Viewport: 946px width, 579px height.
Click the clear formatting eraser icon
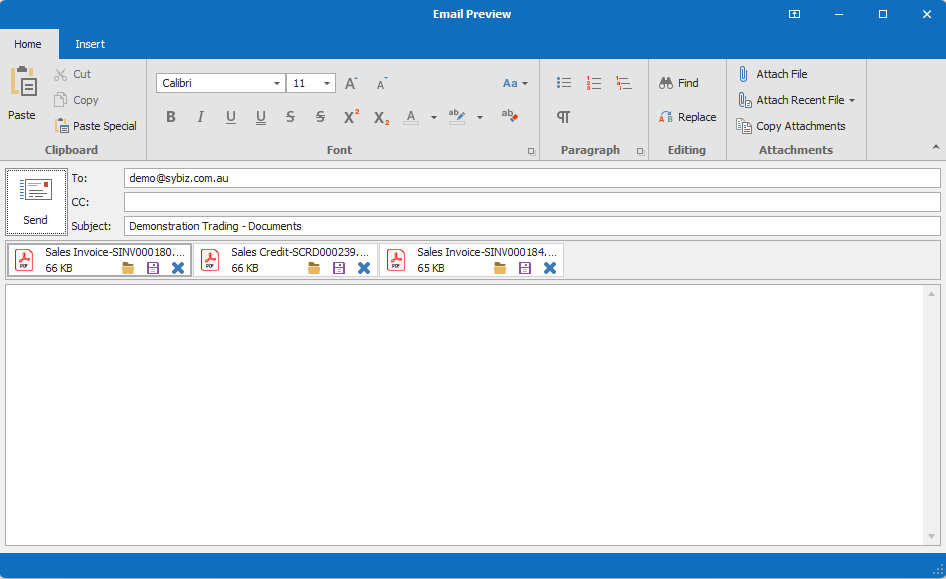click(510, 116)
